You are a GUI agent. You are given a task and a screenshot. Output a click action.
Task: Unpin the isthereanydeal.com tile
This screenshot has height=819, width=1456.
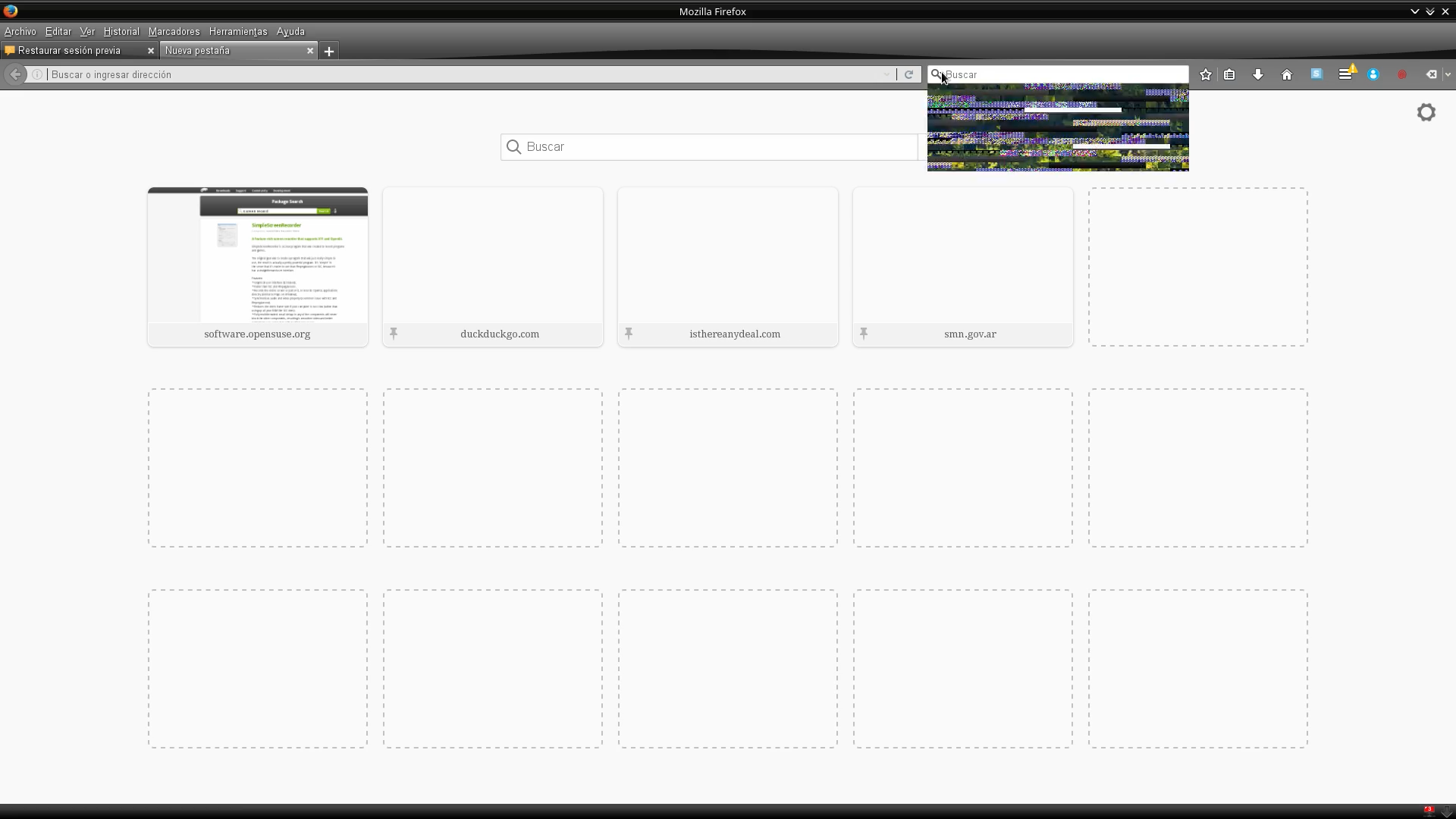[x=629, y=333]
